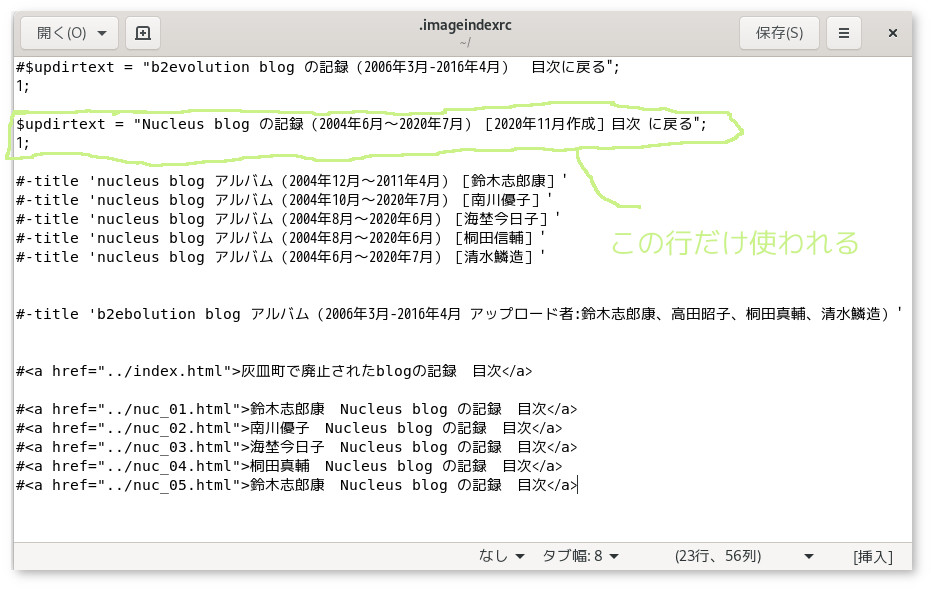Click the -title line containing 清水鱗造
This screenshot has height=589, width=931.
pos(280,257)
